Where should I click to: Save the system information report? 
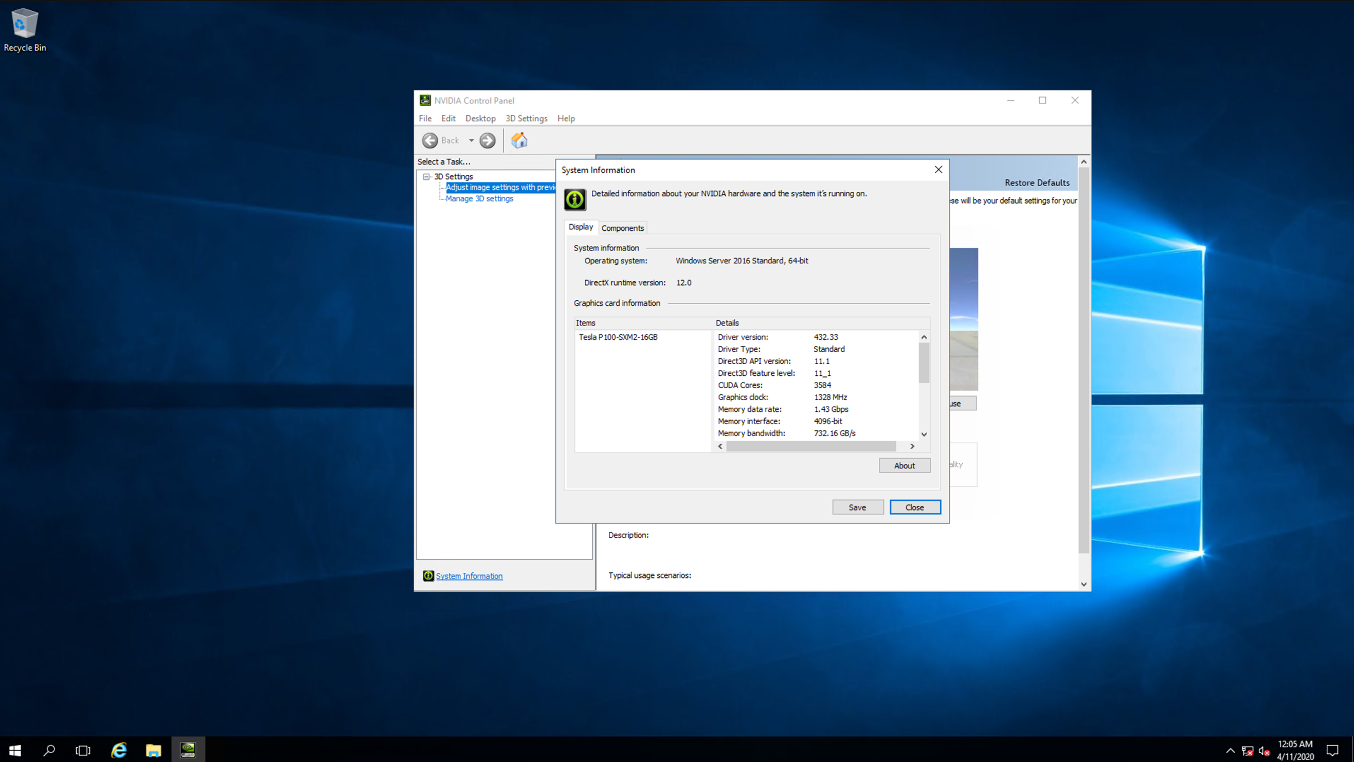click(x=857, y=507)
